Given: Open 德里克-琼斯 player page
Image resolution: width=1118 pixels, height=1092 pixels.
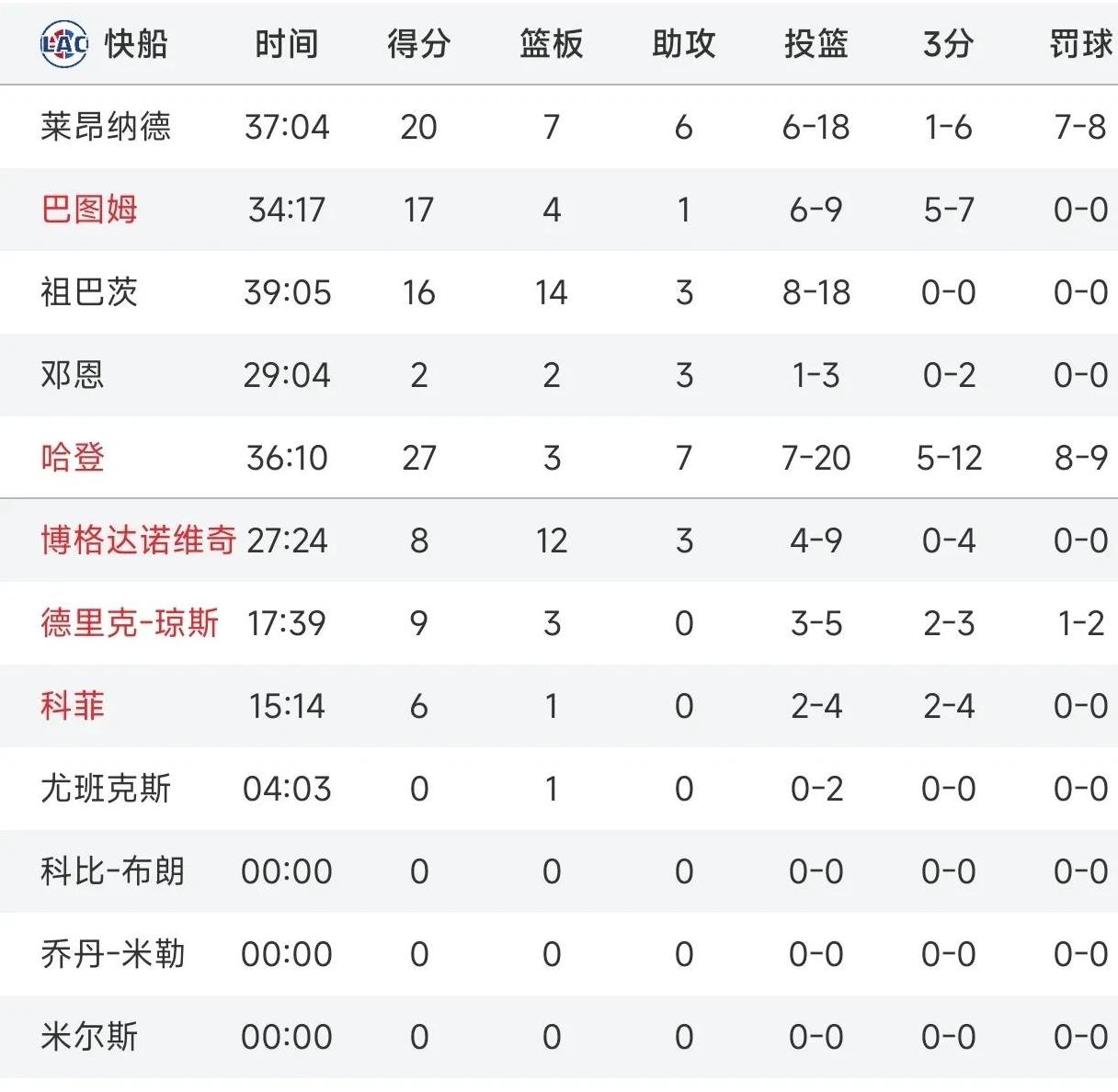Looking at the screenshot, I should coord(130,622).
